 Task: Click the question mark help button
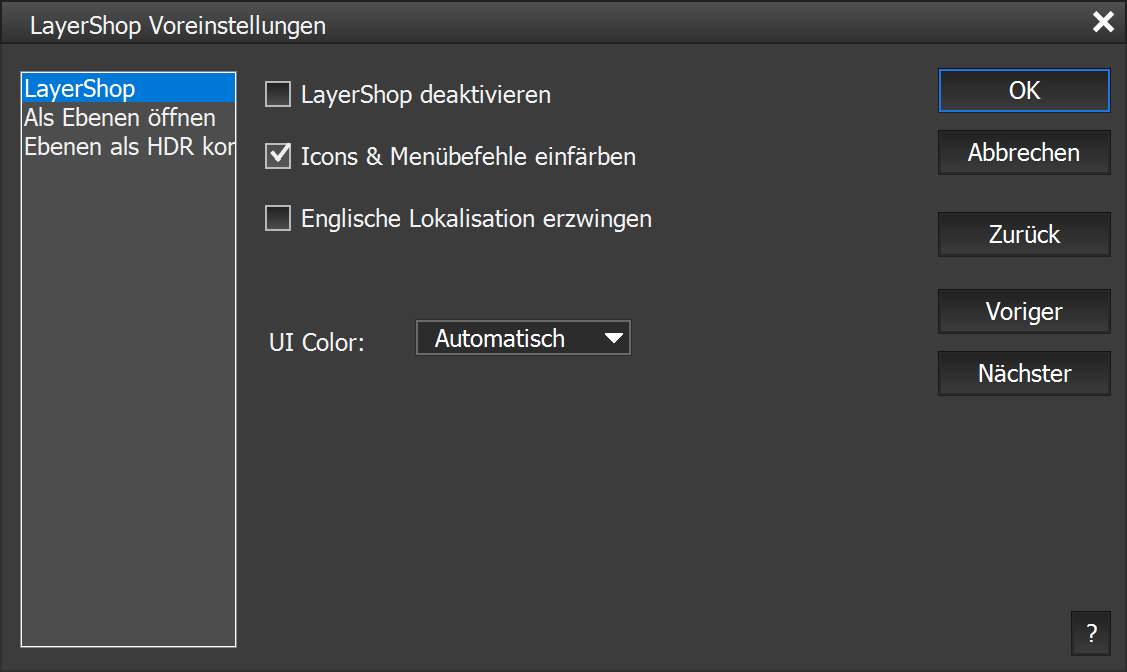click(x=1090, y=632)
